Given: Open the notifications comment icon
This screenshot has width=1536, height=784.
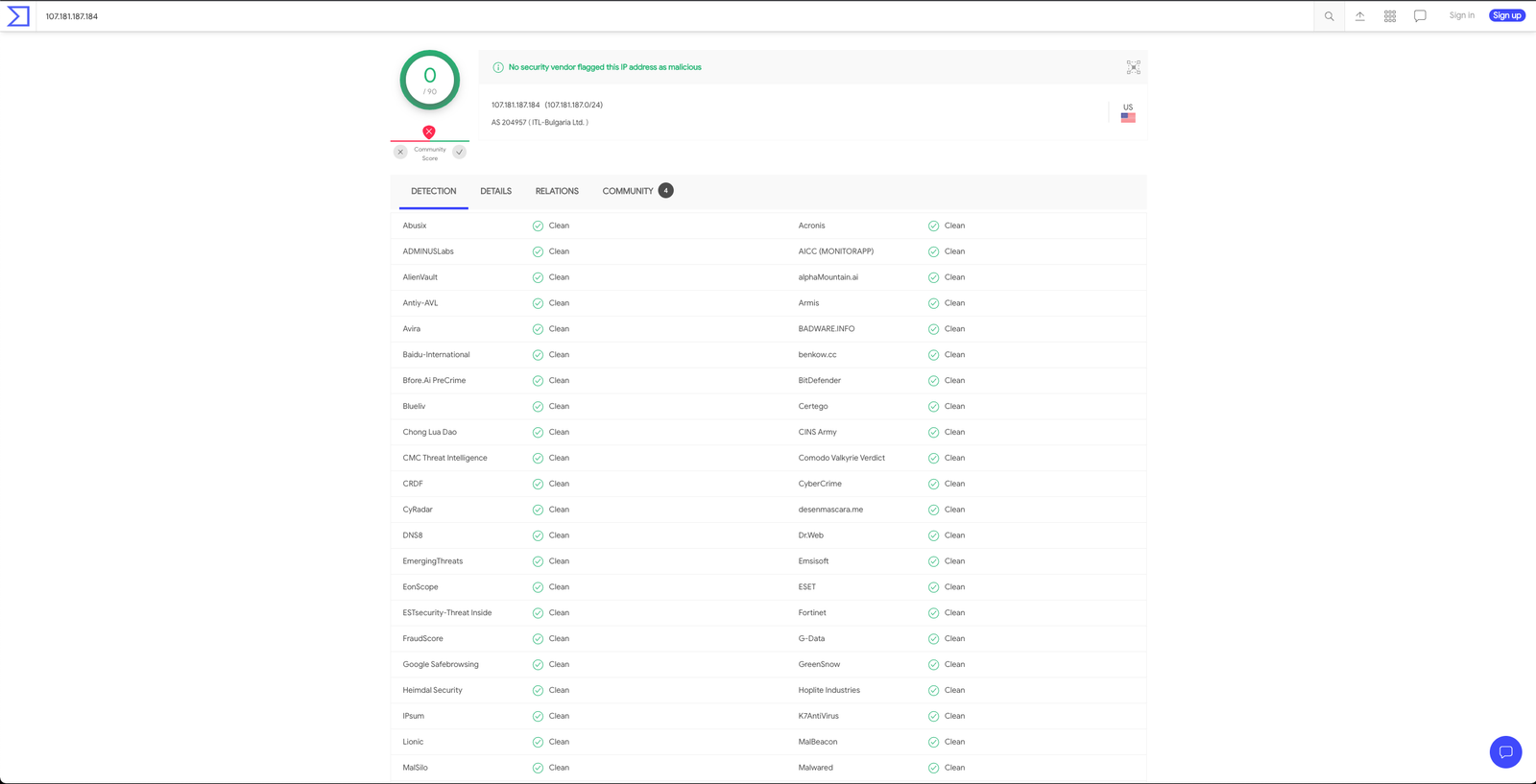Looking at the screenshot, I should tap(1420, 16).
